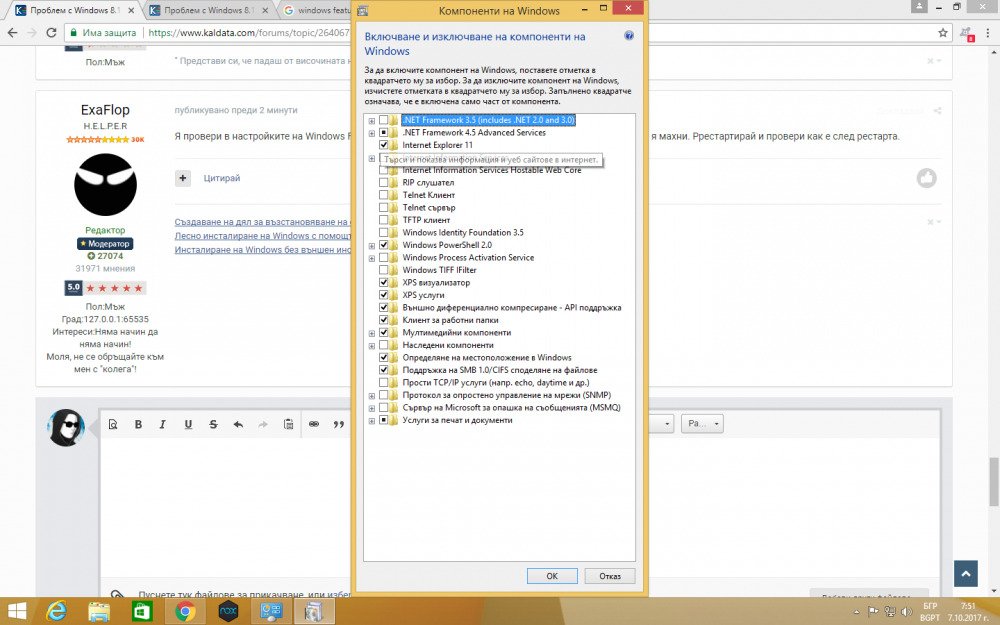Click the redo arrow in the editor
The image size is (1000, 625).
click(263, 424)
